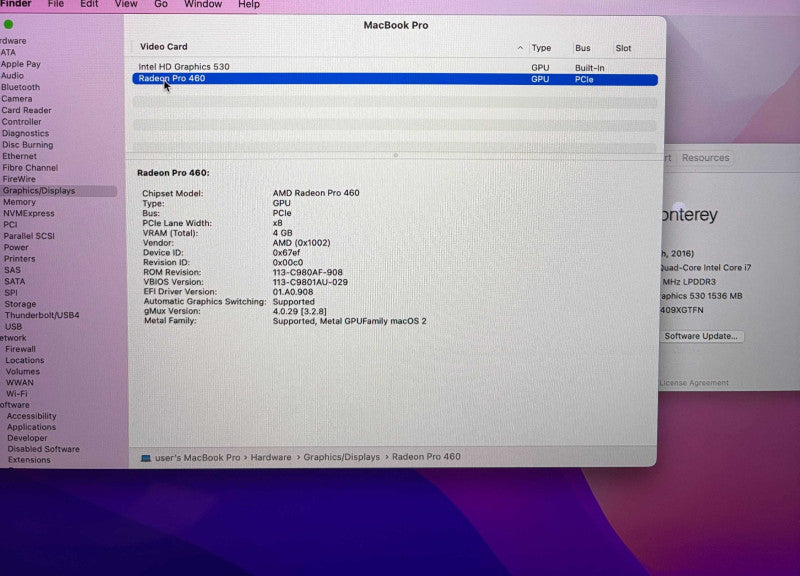This screenshot has height=576, width=800.
Task: Select SAS in the sidebar
Action: click(12, 270)
